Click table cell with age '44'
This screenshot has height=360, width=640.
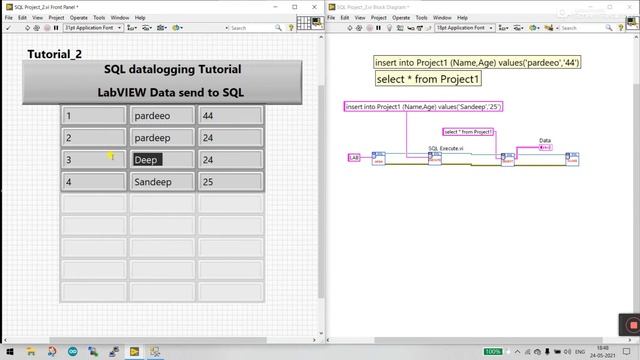[x=231, y=116]
